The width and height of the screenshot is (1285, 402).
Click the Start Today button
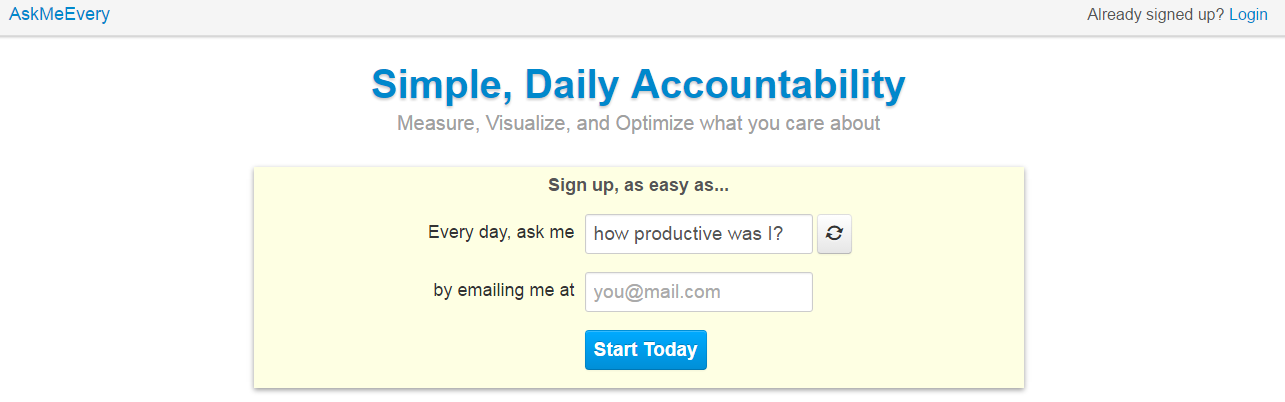coord(645,350)
